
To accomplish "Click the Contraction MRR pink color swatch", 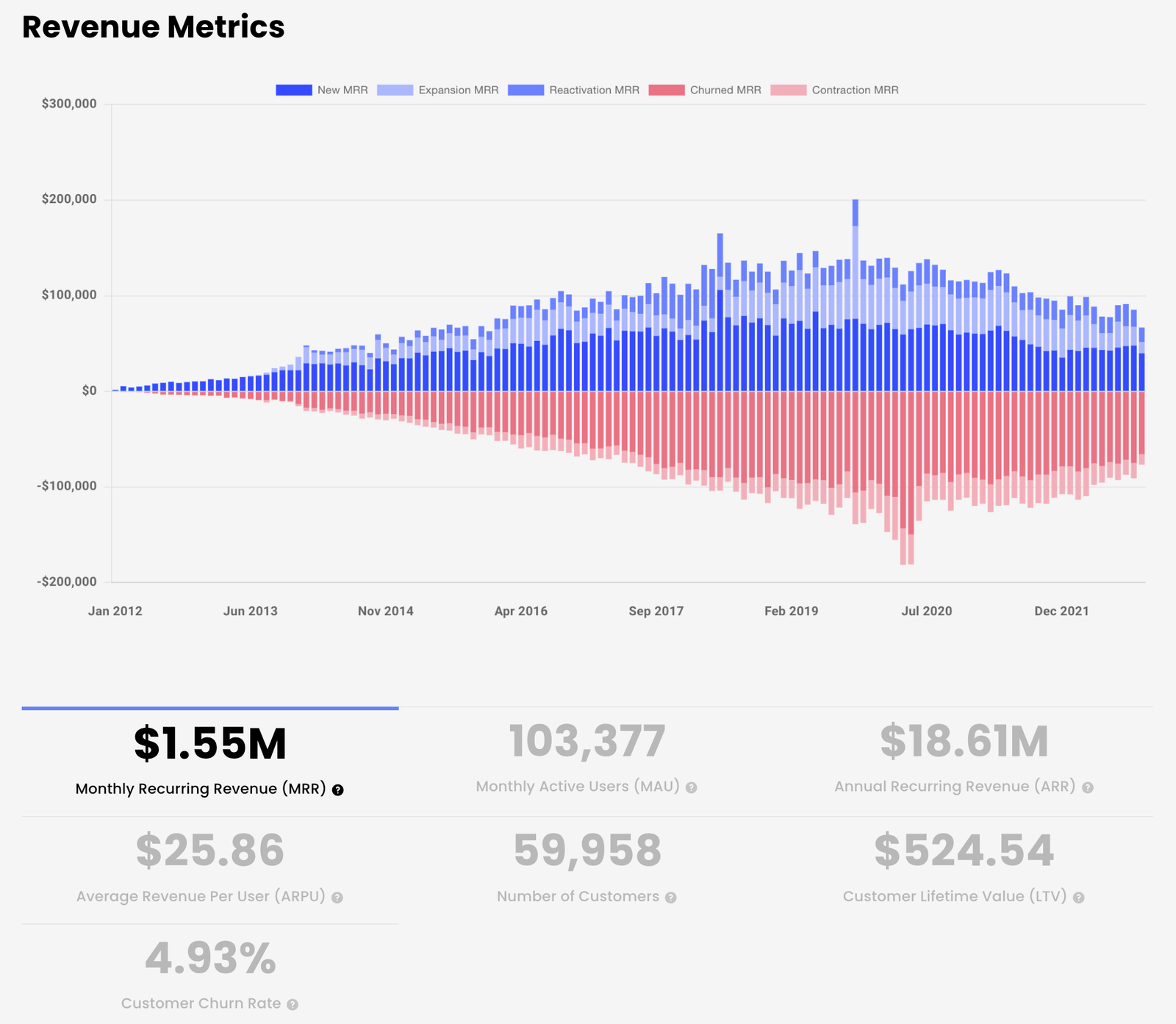I will click(x=788, y=90).
